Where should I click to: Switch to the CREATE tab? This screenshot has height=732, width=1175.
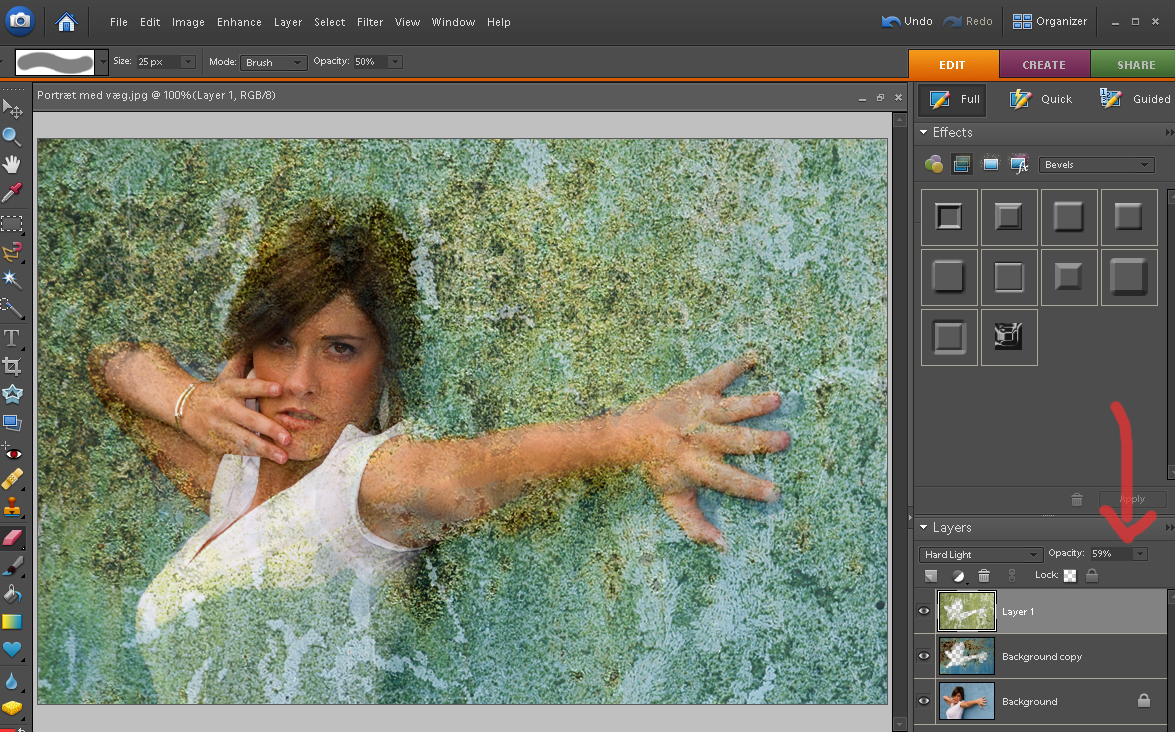(x=1043, y=65)
